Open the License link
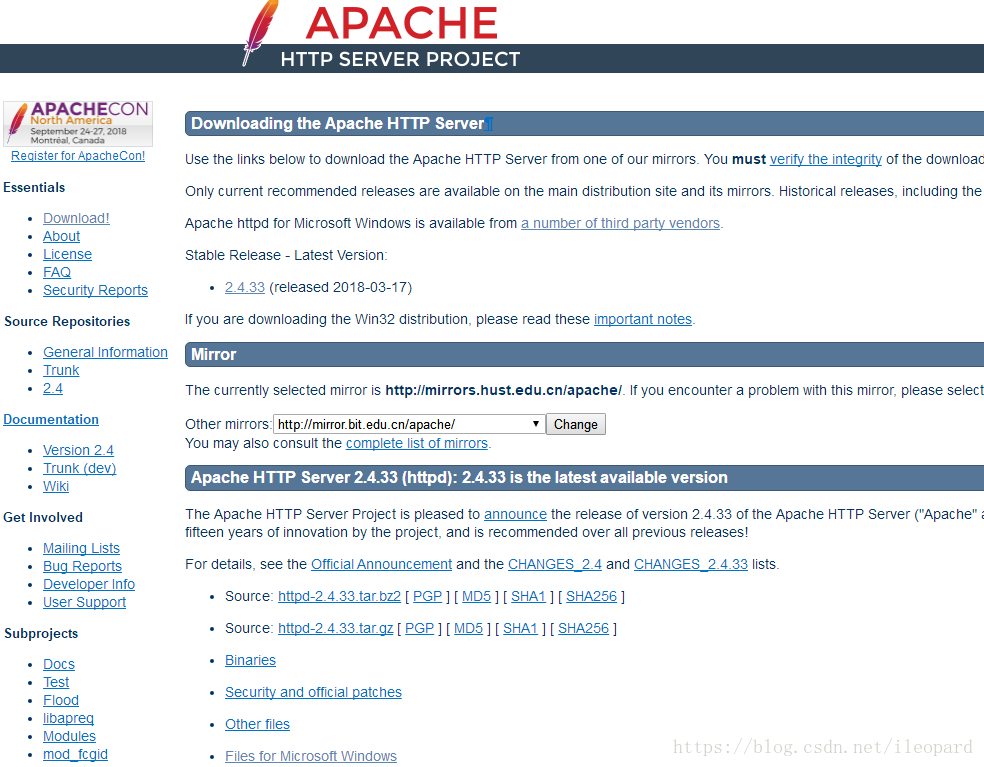 (x=67, y=254)
